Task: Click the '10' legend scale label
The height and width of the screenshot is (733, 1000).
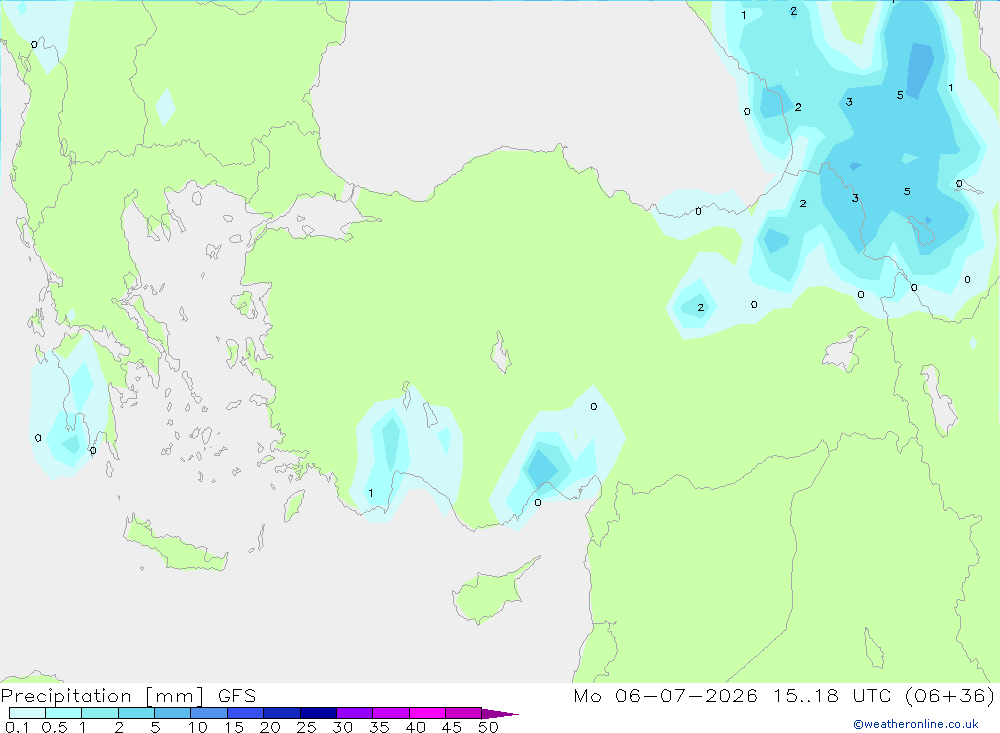Action: pos(198,727)
